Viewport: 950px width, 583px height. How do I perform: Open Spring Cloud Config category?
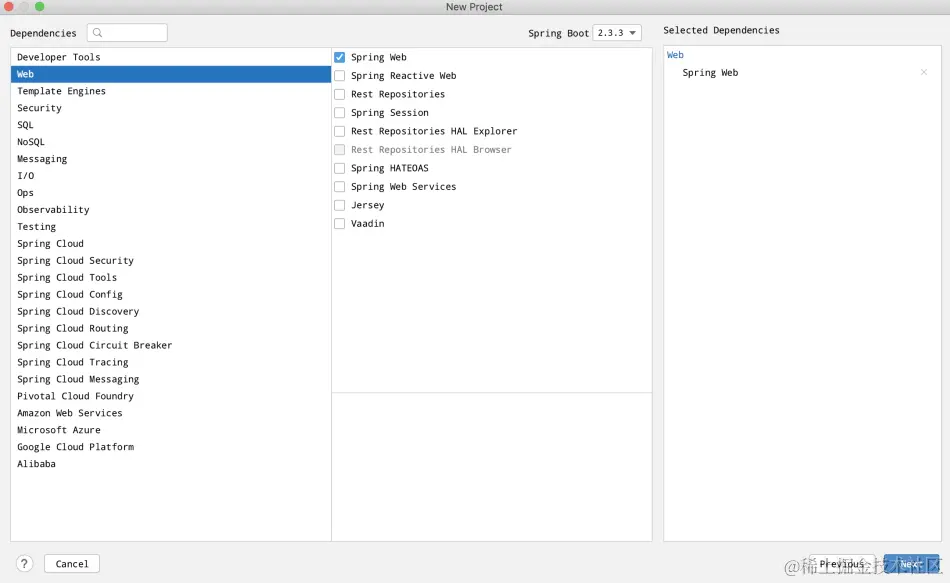pos(171,295)
